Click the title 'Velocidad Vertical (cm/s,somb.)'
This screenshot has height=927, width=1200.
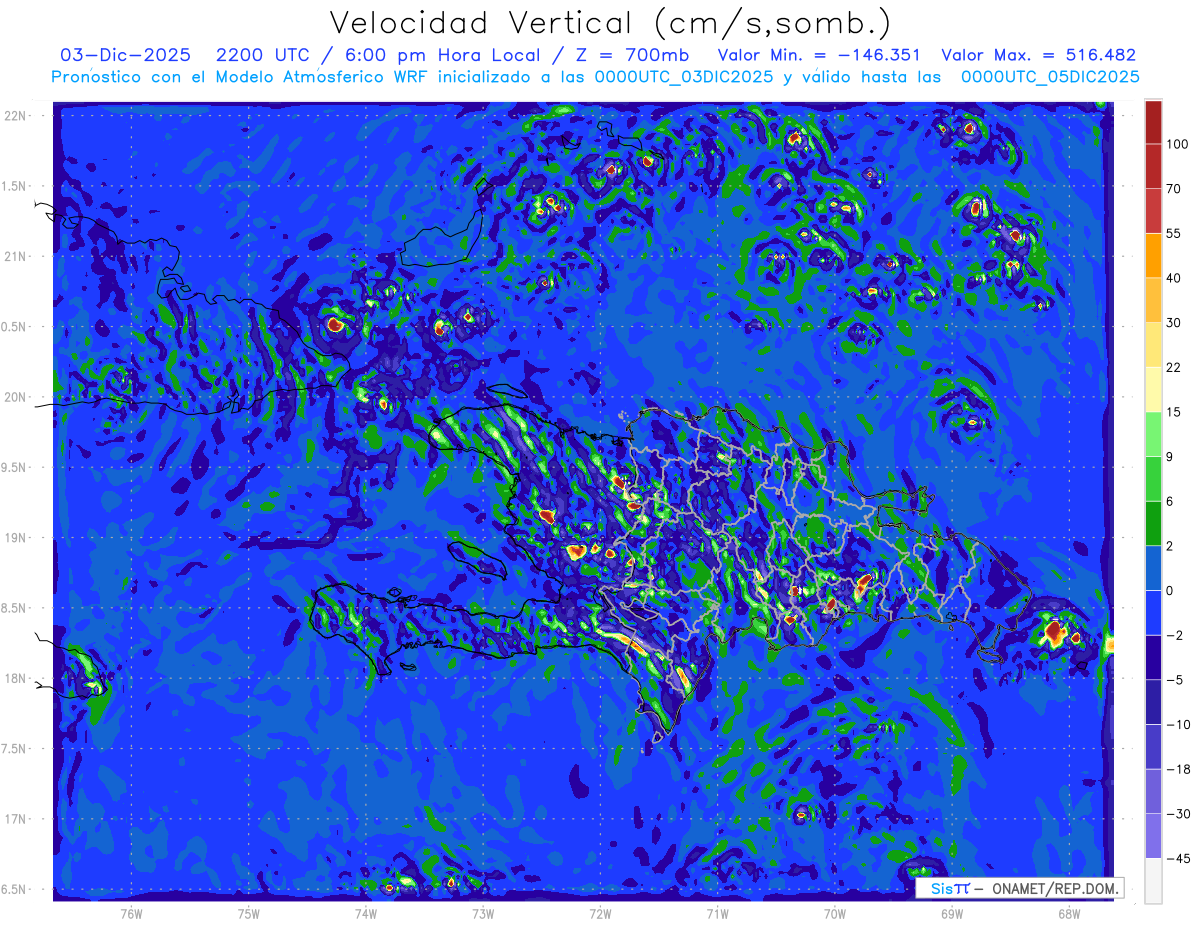tap(609, 23)
